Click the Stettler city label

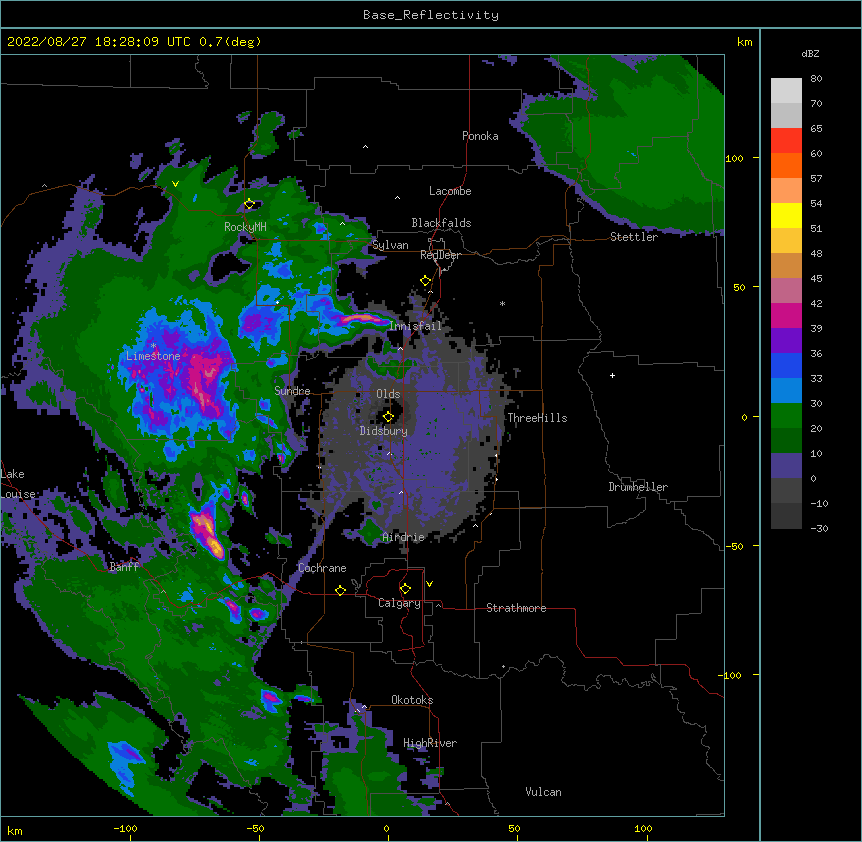[x=634, y=237]
